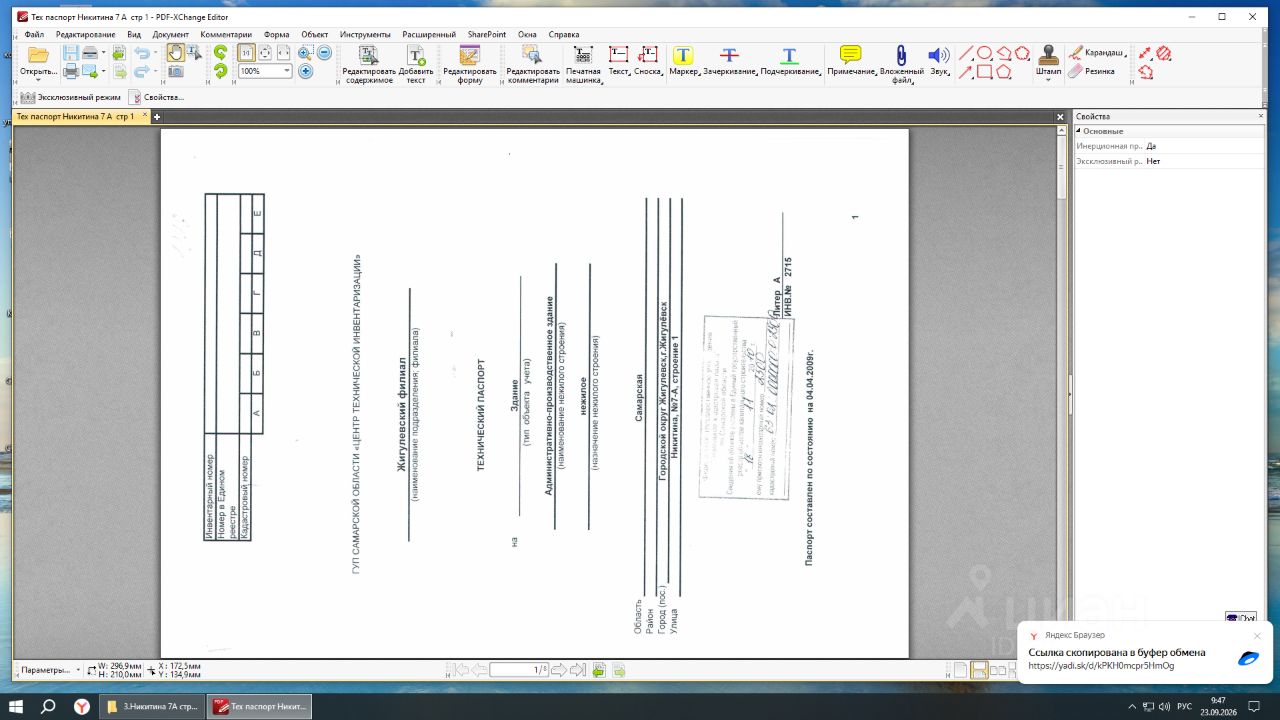
Task: Open the 100% zoom level dropdown
Action: tap(288, 71)
